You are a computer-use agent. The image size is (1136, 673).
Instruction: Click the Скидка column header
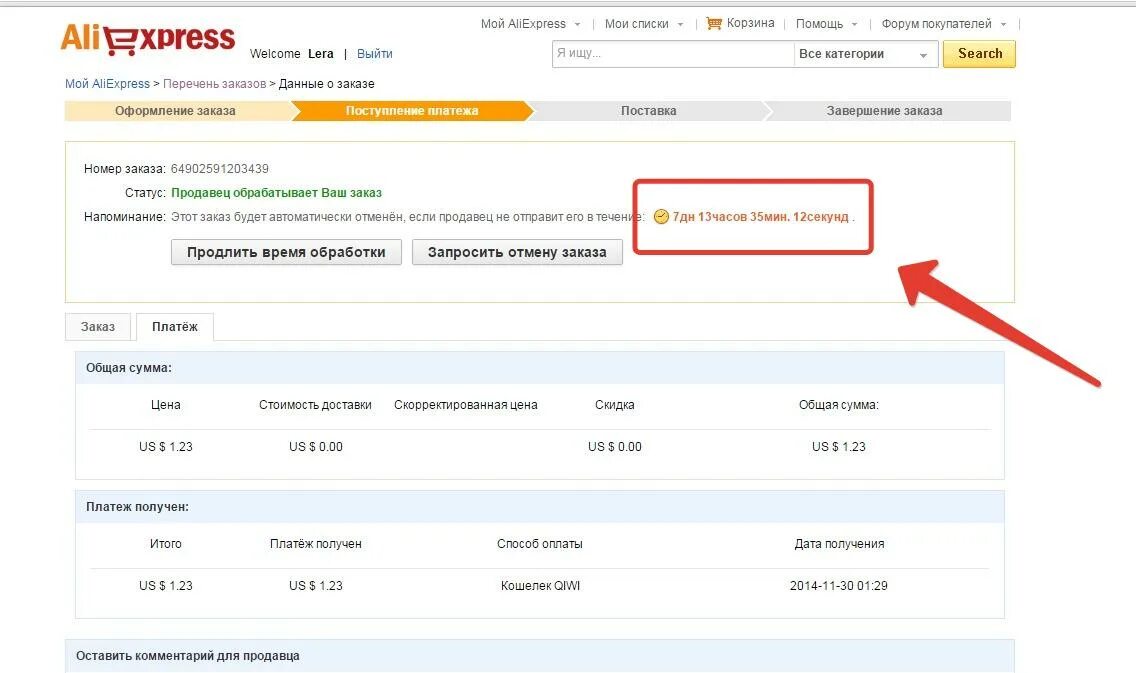click(x=614, y=405)
